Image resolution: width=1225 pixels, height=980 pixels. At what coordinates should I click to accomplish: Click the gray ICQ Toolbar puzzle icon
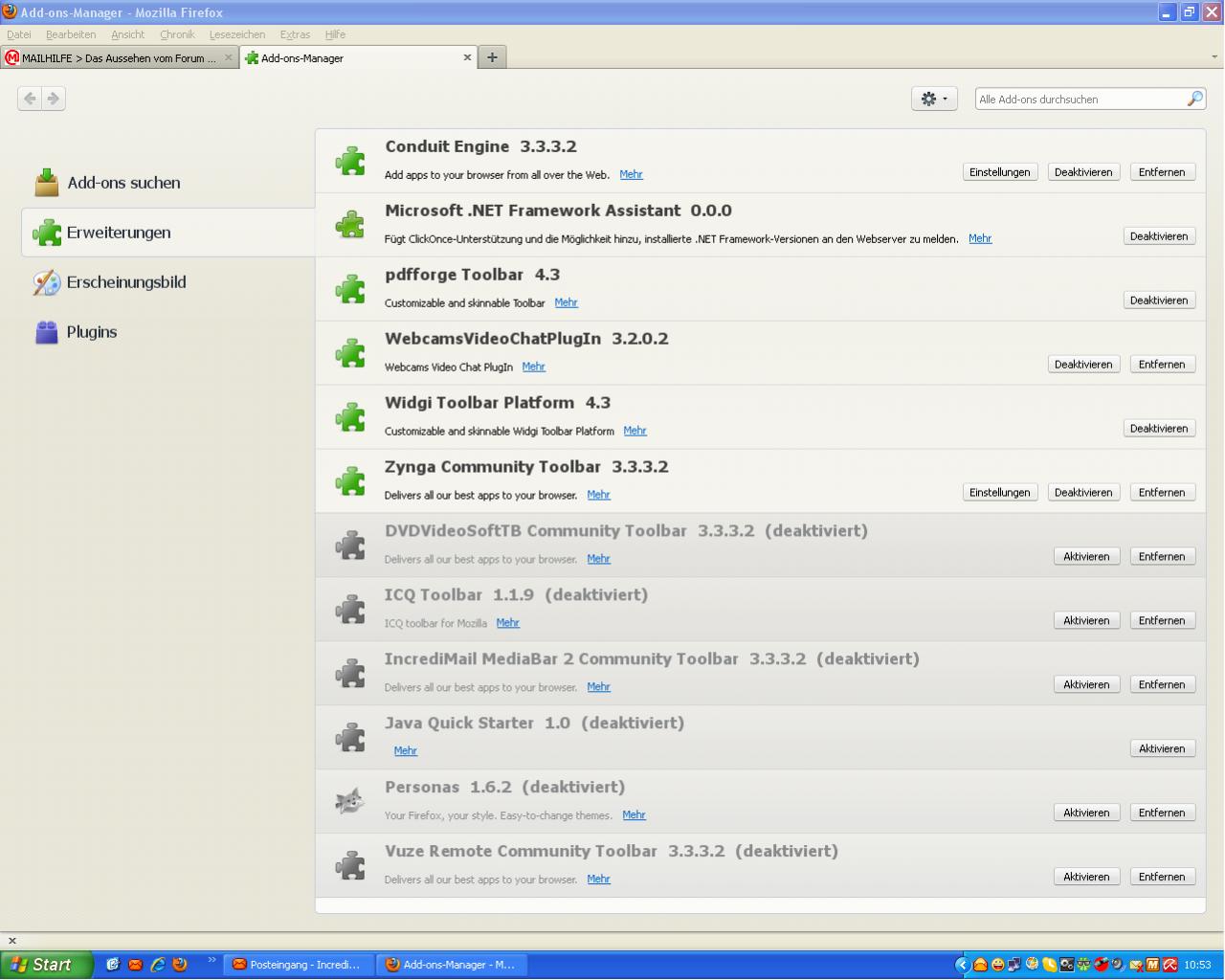[350, 610]
